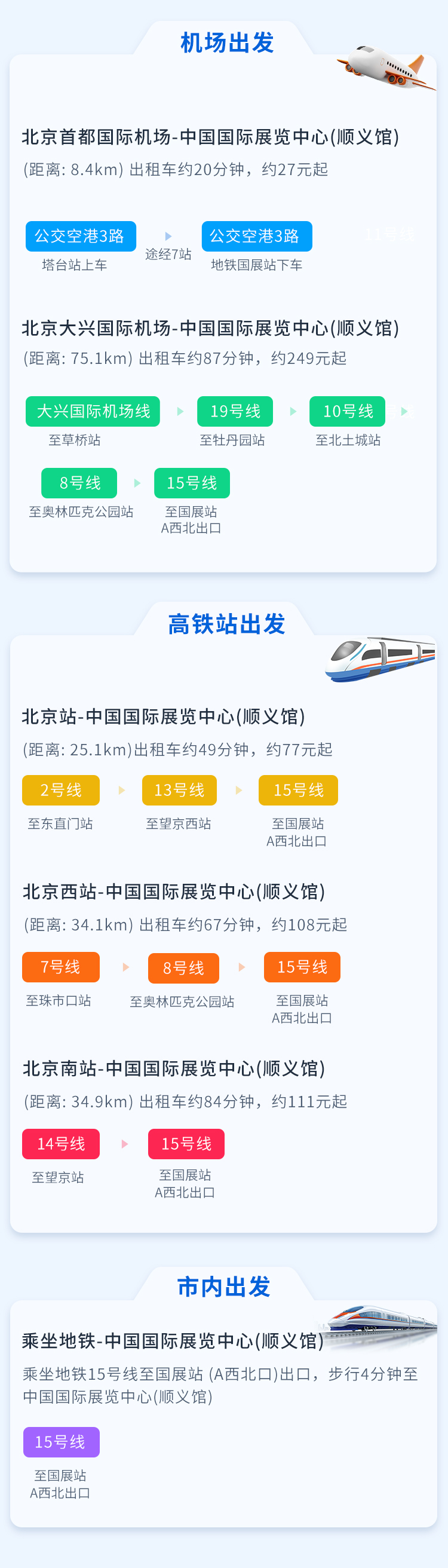Select the 机场出发 tab header
This screenshot has height=1568, width=448.
click(226, 42)
